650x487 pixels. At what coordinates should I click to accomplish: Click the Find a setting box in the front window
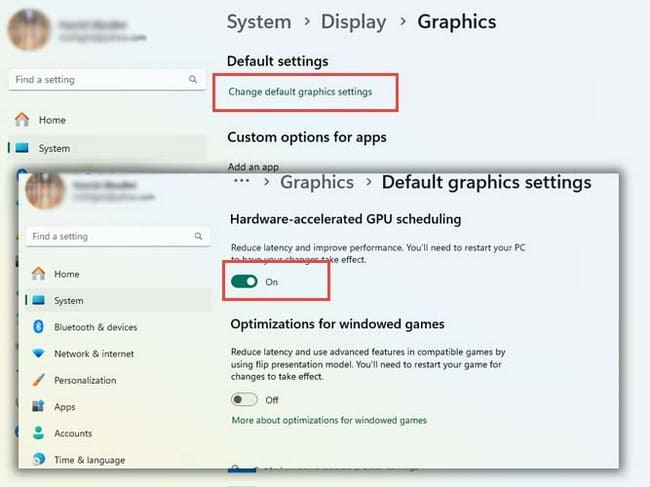coord(110,237)
